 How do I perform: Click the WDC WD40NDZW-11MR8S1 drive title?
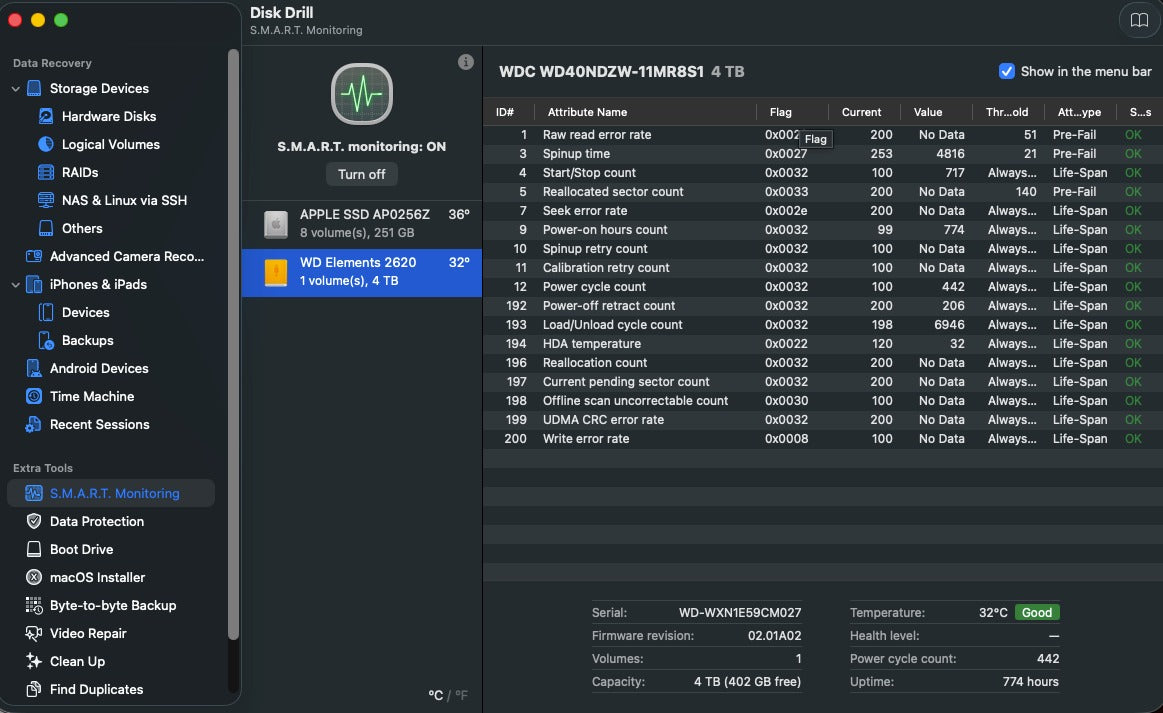point(601,72)
